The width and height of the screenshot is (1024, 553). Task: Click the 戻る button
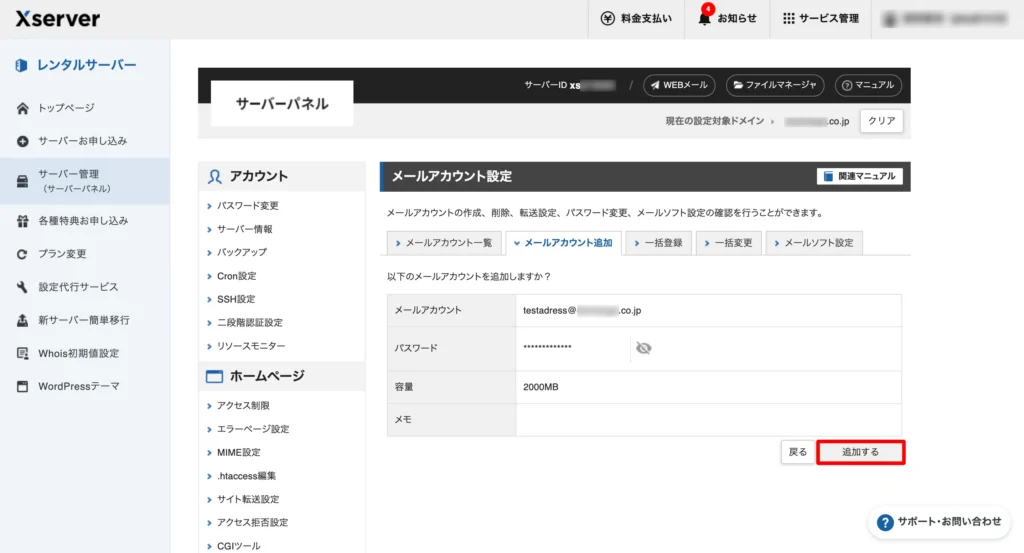tap(797, 452)
